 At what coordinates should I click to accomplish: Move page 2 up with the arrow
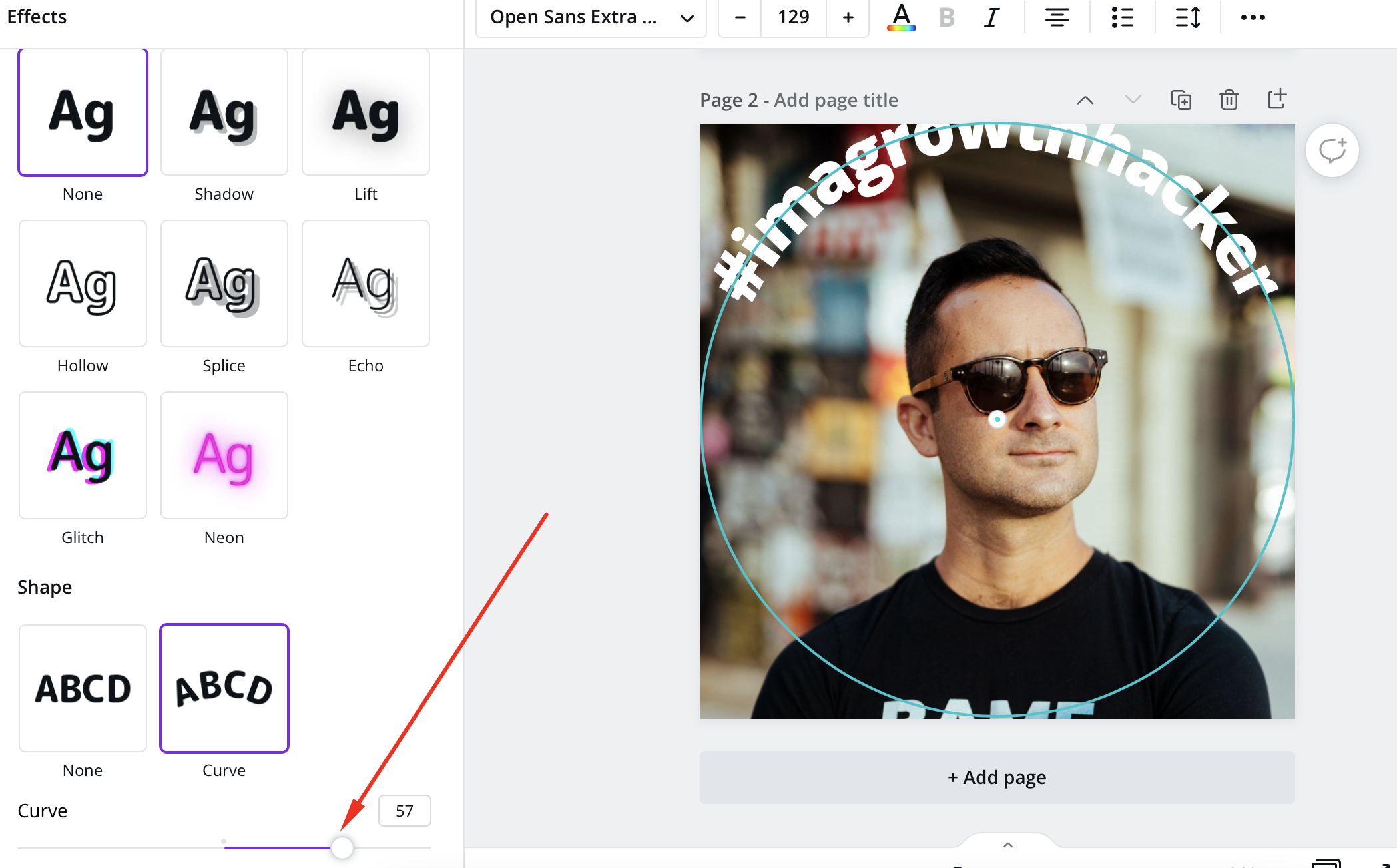click(1085, 100)
